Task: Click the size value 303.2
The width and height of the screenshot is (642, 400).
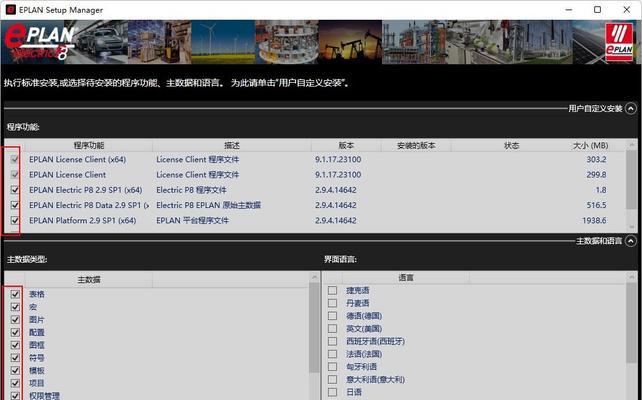Action: point(596,160)
